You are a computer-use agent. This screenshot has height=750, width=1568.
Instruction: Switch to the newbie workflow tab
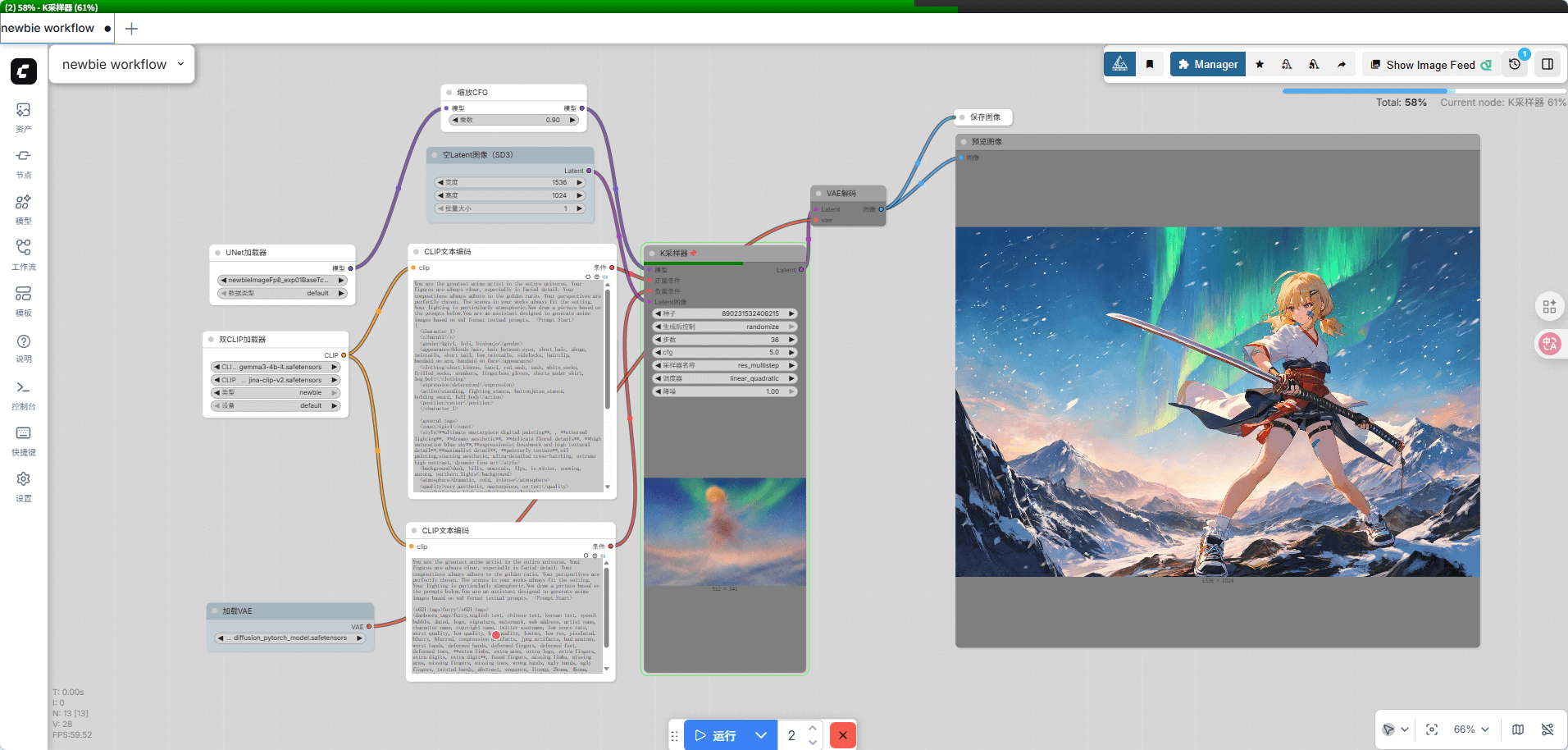click(49, 28)
